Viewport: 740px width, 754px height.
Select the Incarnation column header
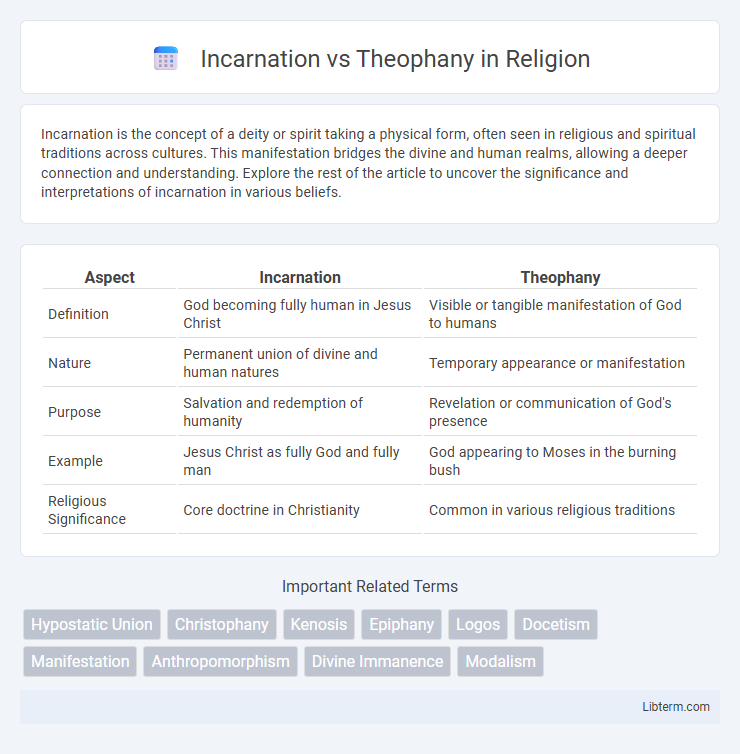300,277
